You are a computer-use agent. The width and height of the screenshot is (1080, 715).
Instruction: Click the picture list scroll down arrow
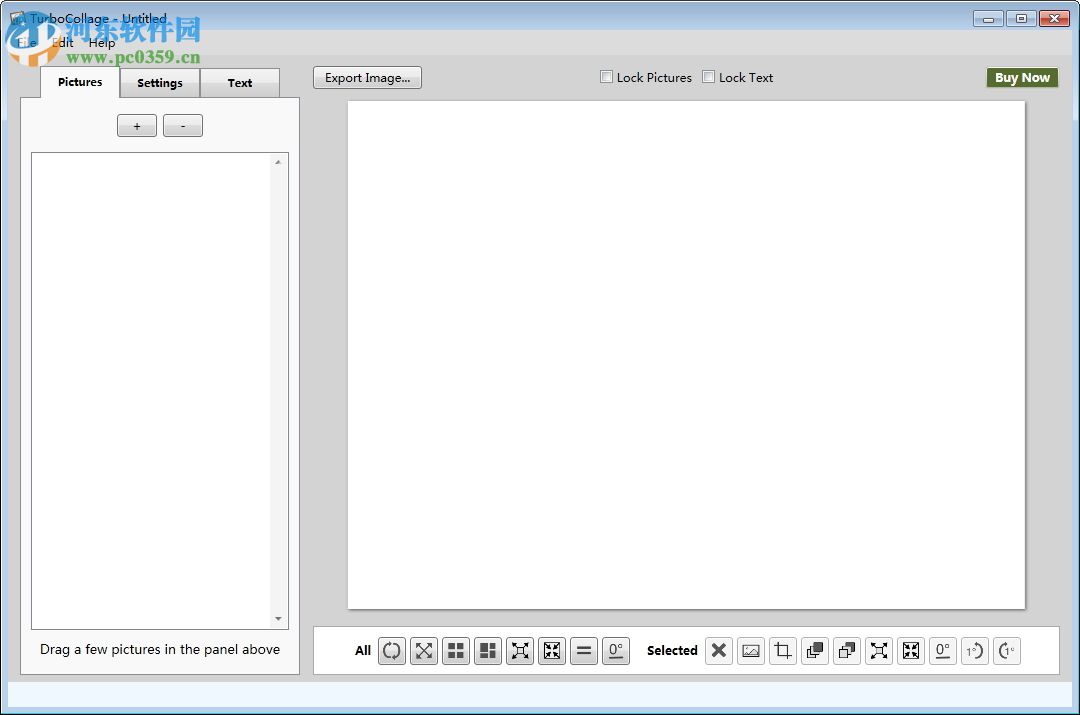[278, 619]
